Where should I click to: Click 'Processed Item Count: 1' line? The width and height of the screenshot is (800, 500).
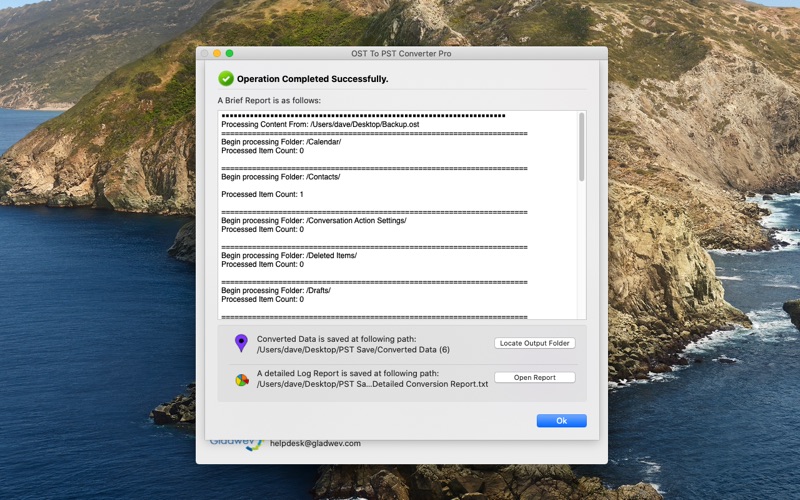pyautogui.click(x=262, y=194)
